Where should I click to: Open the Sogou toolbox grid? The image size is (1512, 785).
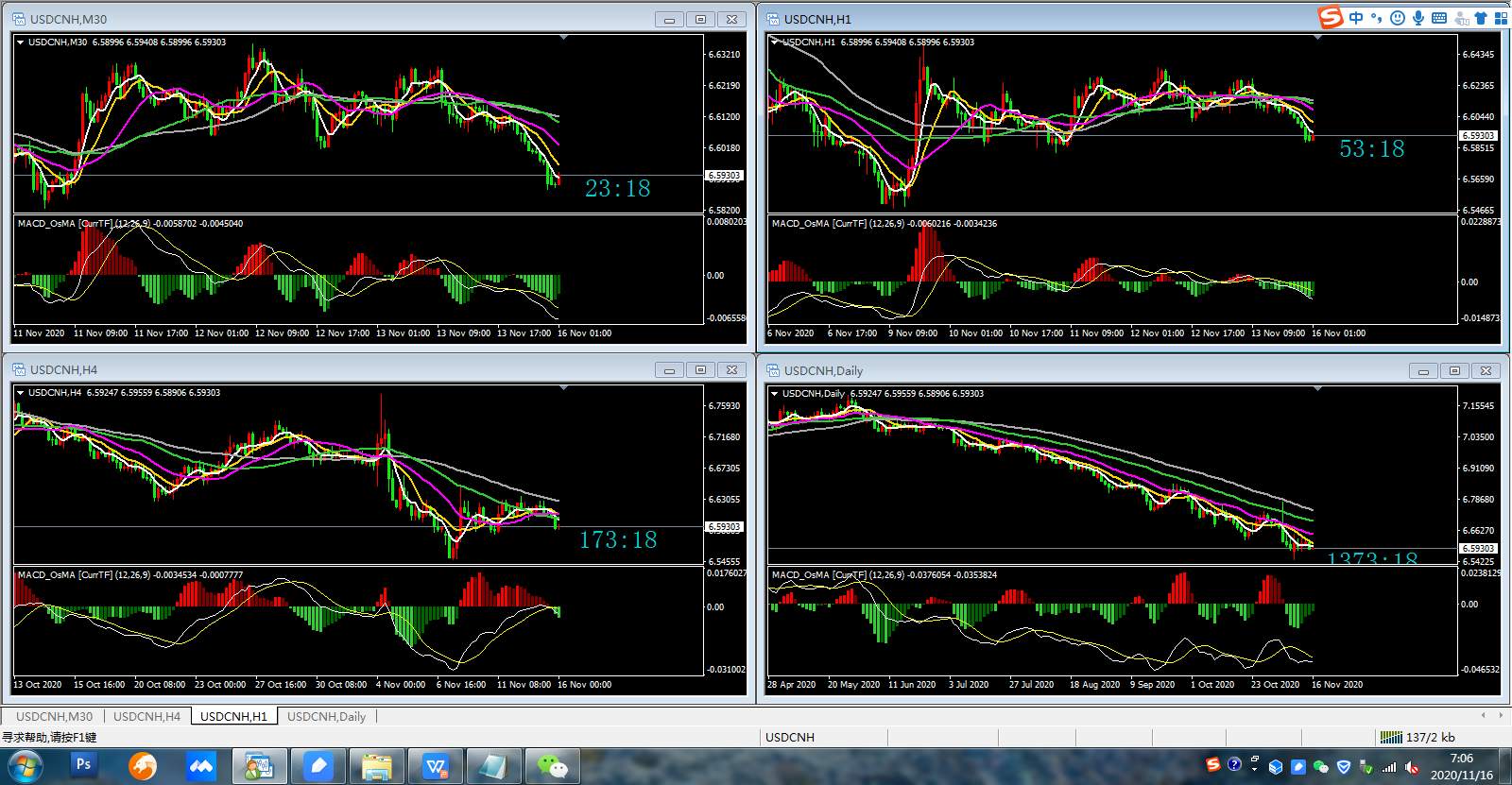coord(1501,18)
